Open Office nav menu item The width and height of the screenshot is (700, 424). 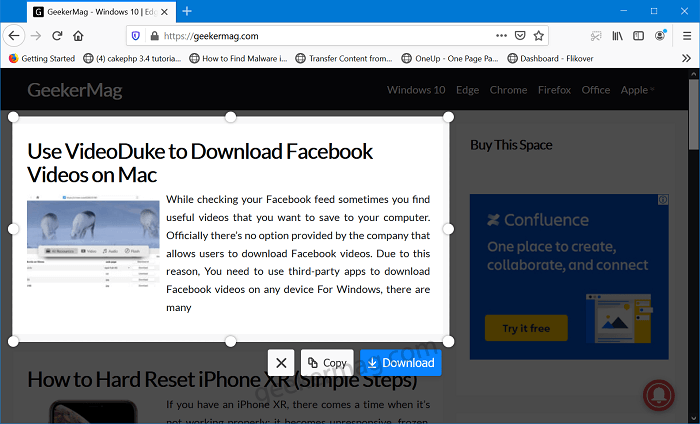point(596,90)
